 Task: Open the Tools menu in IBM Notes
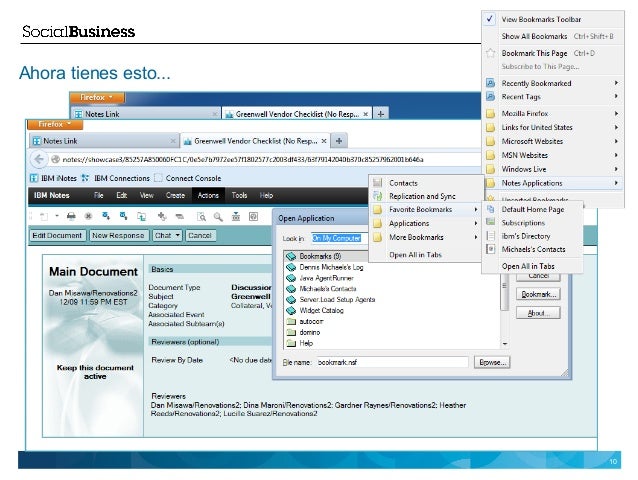pos(239,195)
